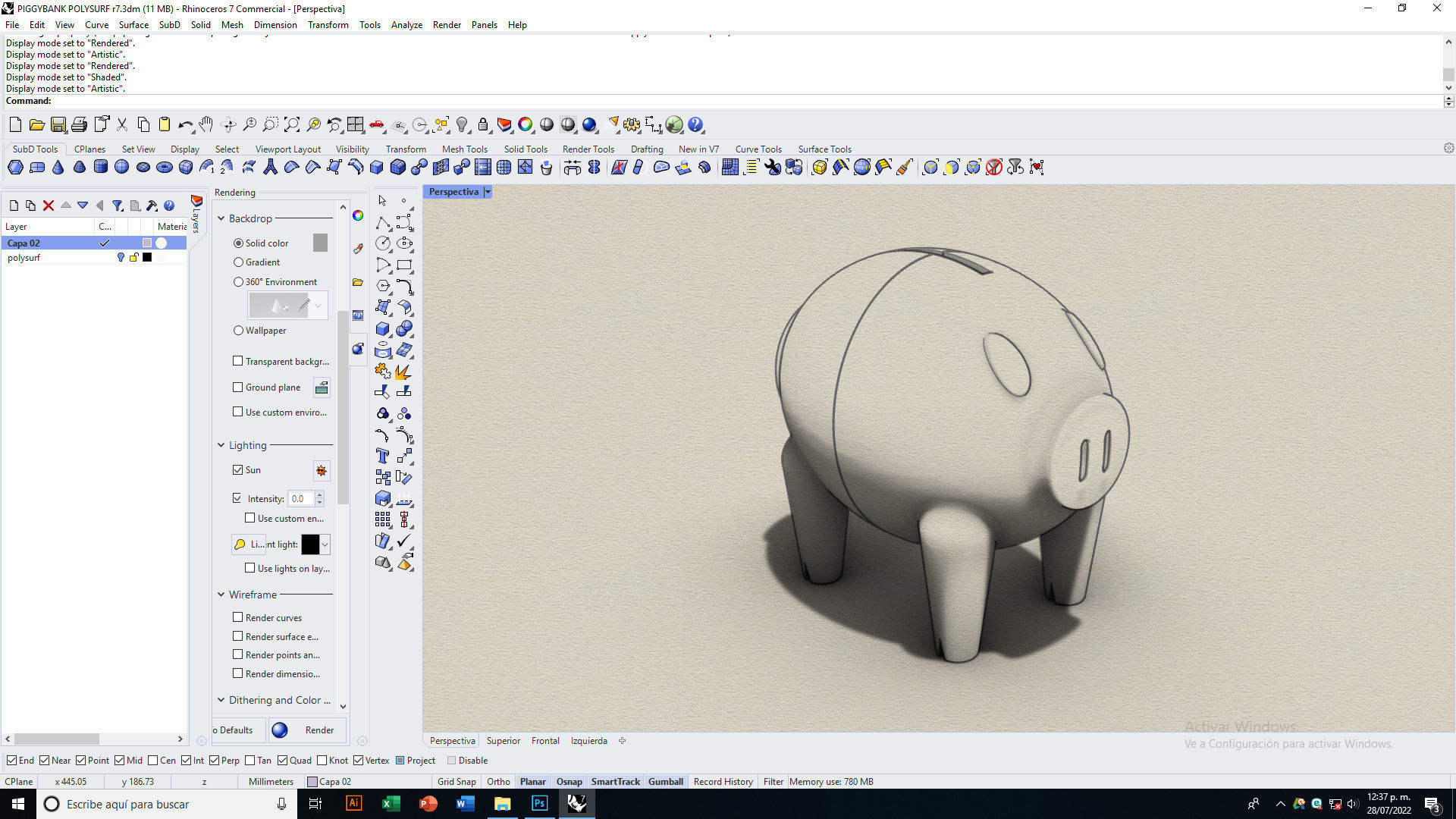The height and width of the screenshot is (819, 1456).
Task: Pick the Rectangle tool in sidebar
Action: [x=404, y=265]
